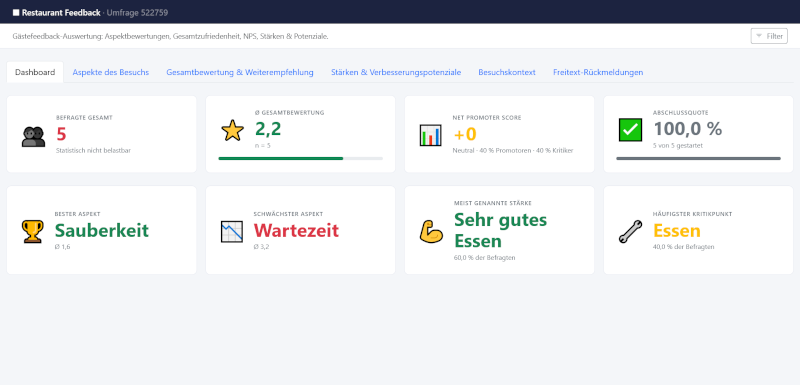Click '5 von 5 gestartet' text
800x385 pixels.
tap(678, 145)
